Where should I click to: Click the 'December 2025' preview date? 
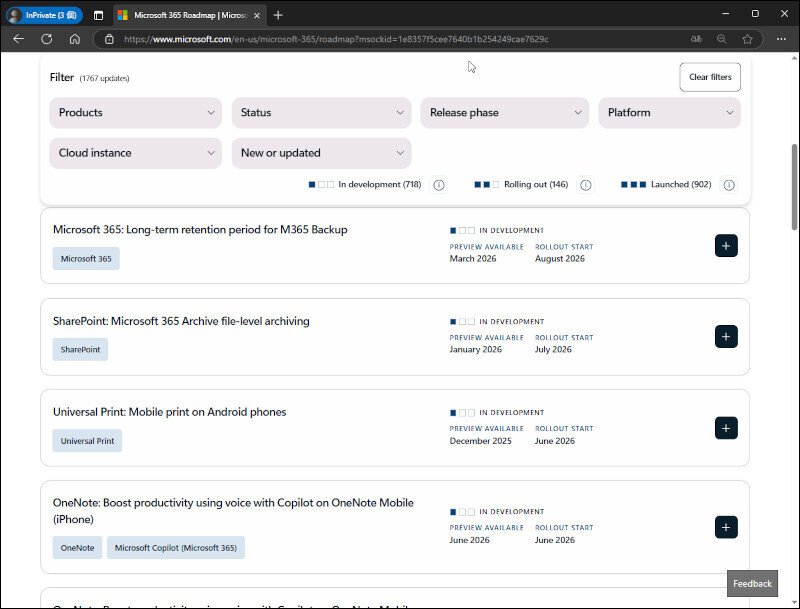tap(480, 441)
